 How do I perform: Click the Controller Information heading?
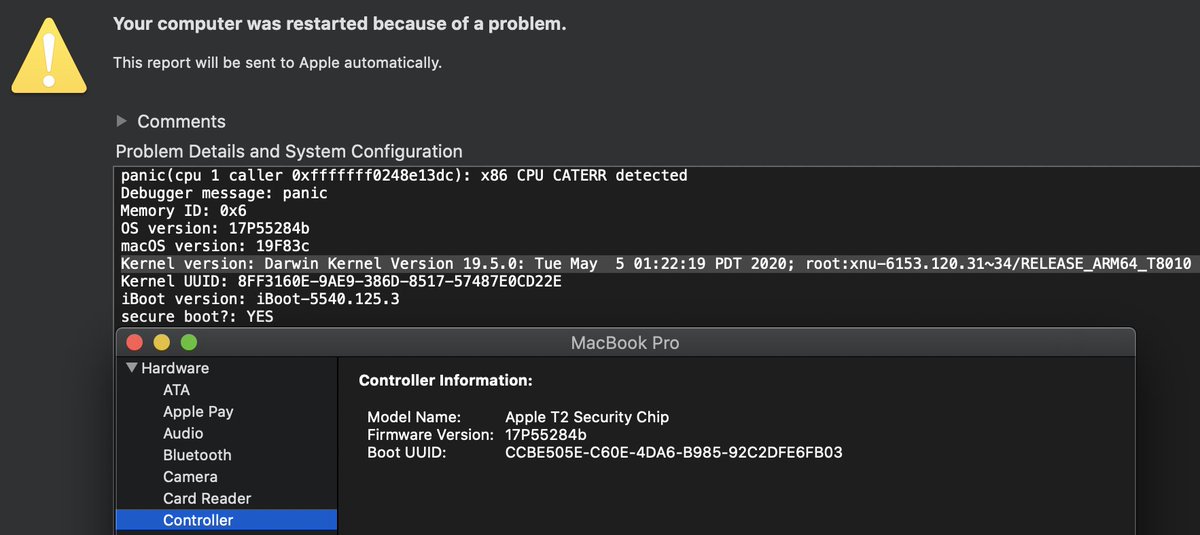[446, 381]
